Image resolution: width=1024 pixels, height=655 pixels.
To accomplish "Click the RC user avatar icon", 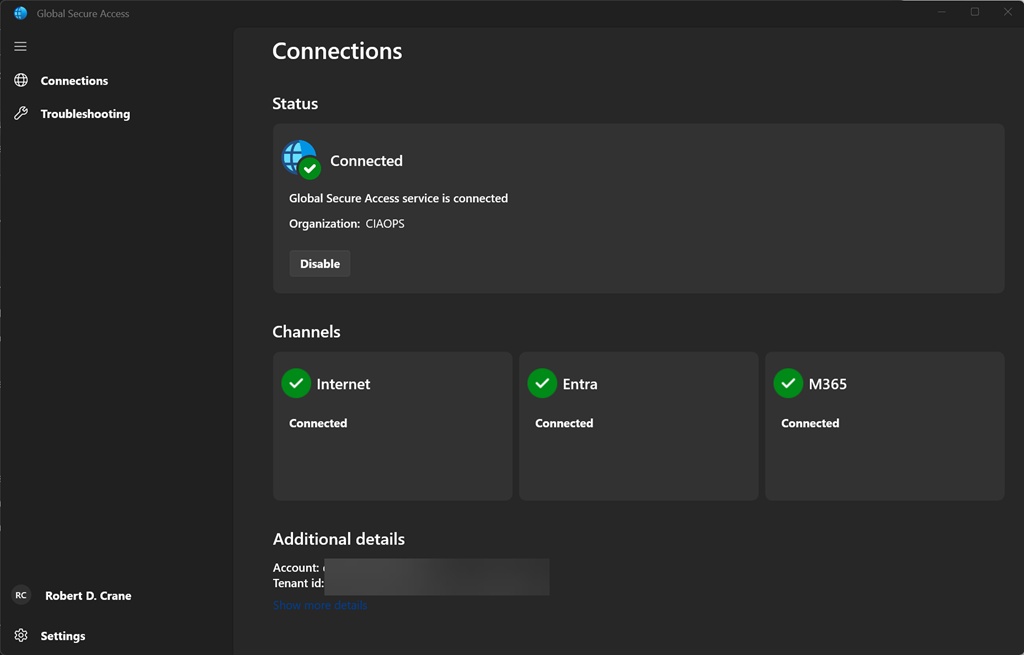I will point(21,595).
